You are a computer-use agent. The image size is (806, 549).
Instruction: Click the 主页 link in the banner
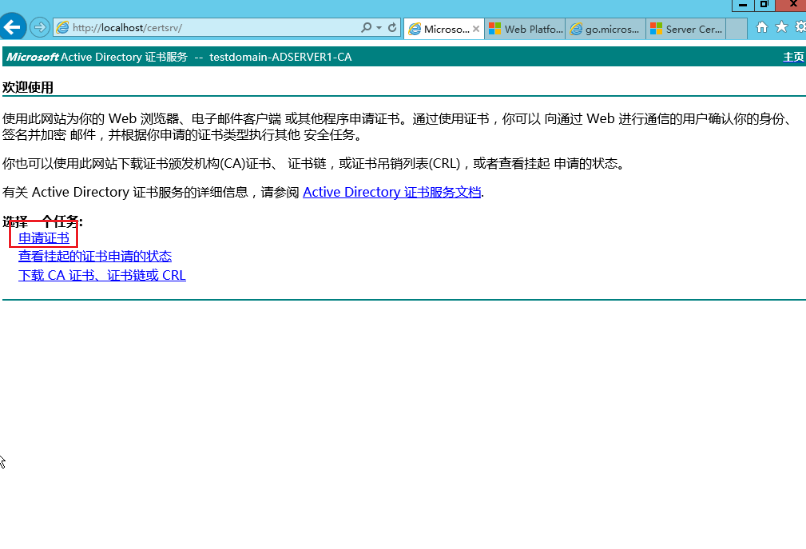click(x=794, y=57)
